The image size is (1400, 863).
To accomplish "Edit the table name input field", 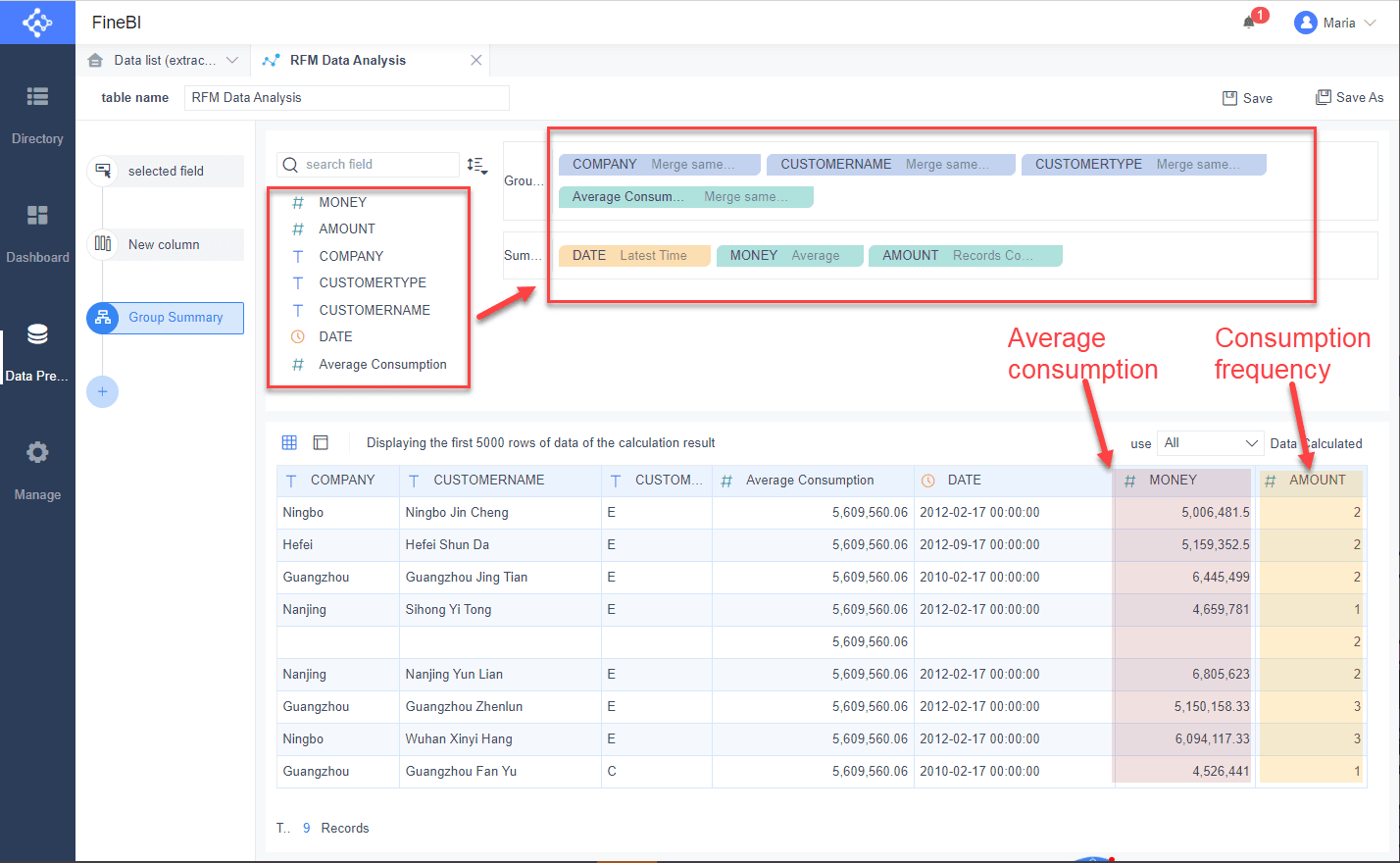I will tap(347, 97).
